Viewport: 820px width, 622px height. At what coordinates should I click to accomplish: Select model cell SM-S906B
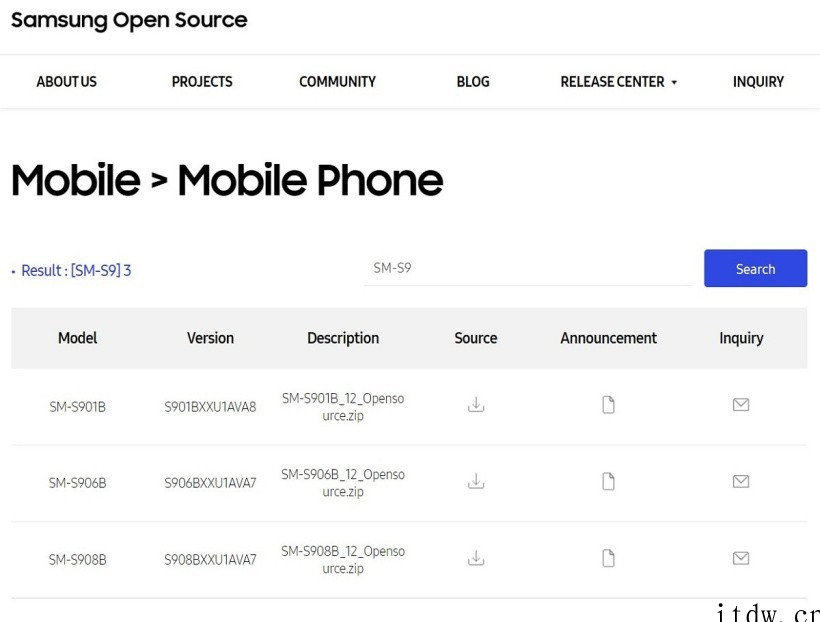[x=77, y=483]
